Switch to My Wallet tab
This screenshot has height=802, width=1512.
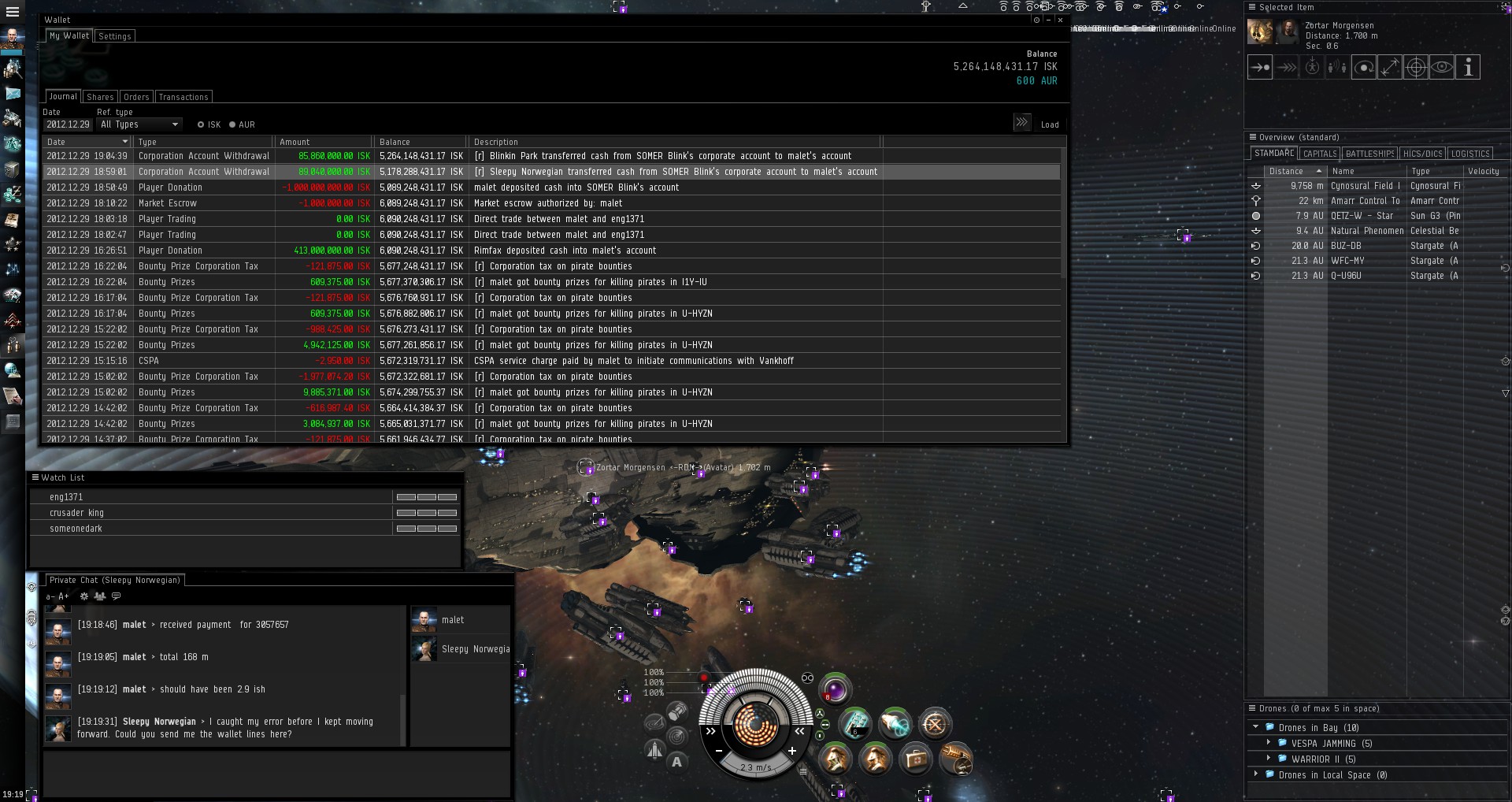tap(69, 35)
